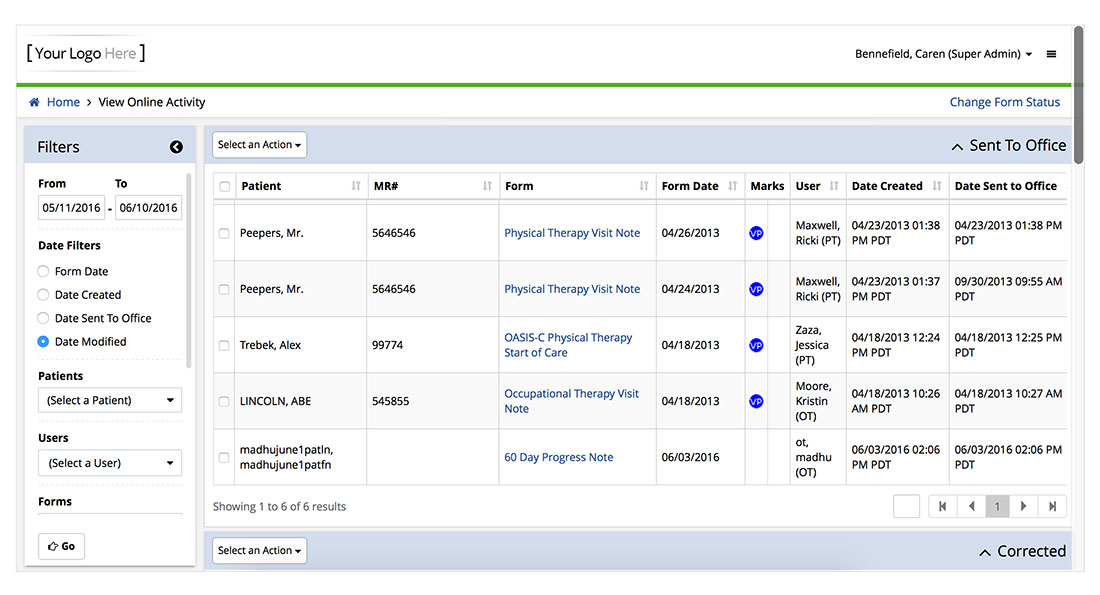Viewport: 1100px width, 595px height.
Task: Click the Marks column header
Action: point(767,186)
